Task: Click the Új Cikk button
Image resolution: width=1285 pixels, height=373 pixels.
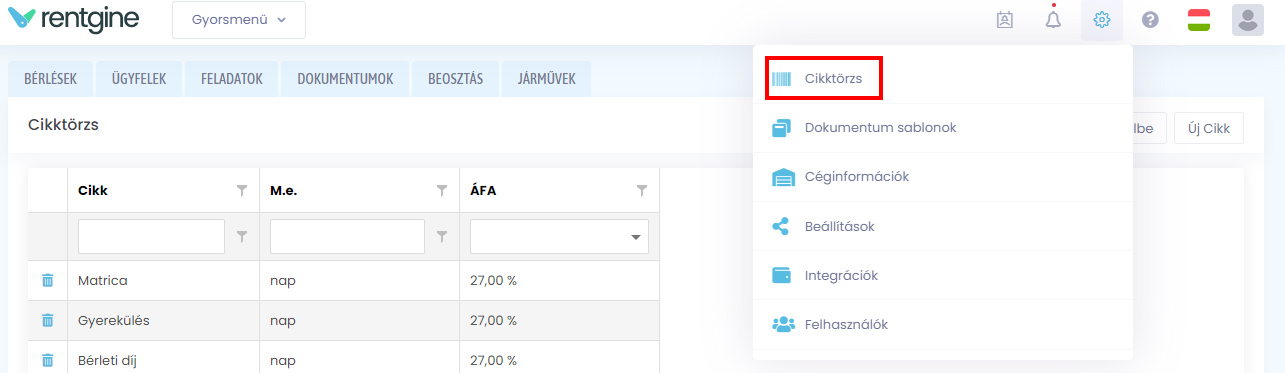Action: pyautogui.click(x=1209, y=128)
